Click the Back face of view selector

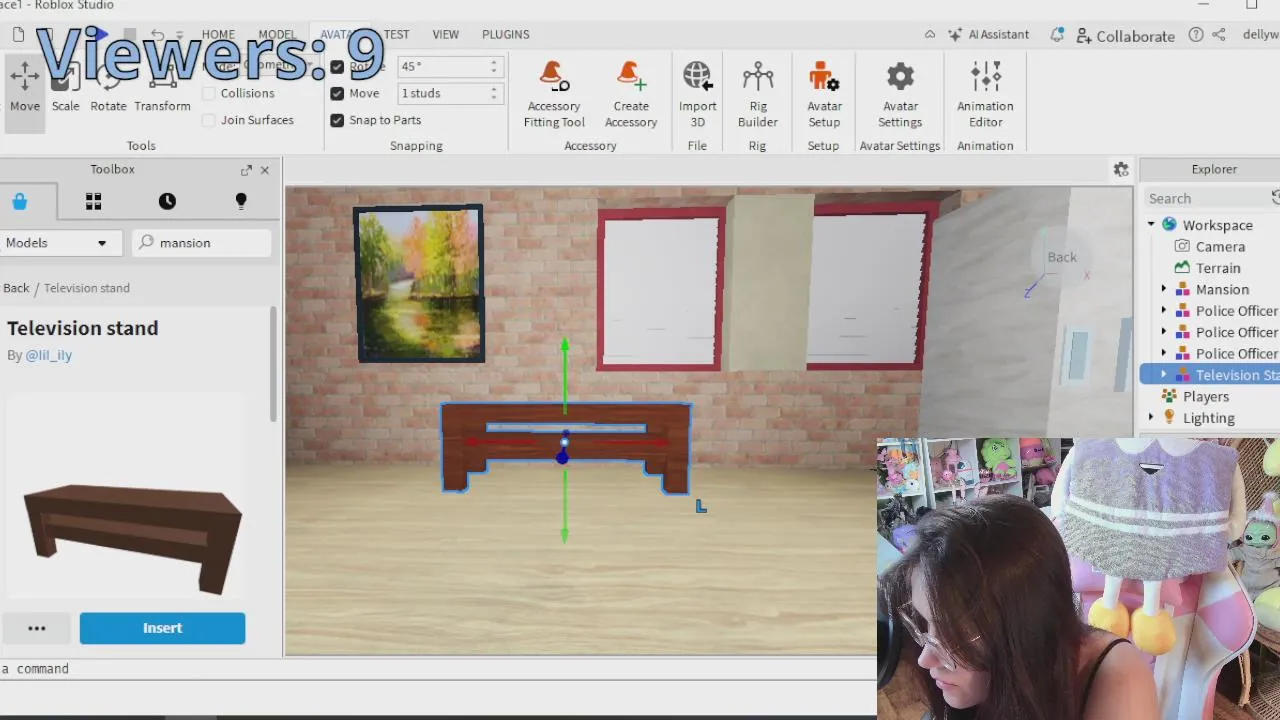coord(1062,257)
